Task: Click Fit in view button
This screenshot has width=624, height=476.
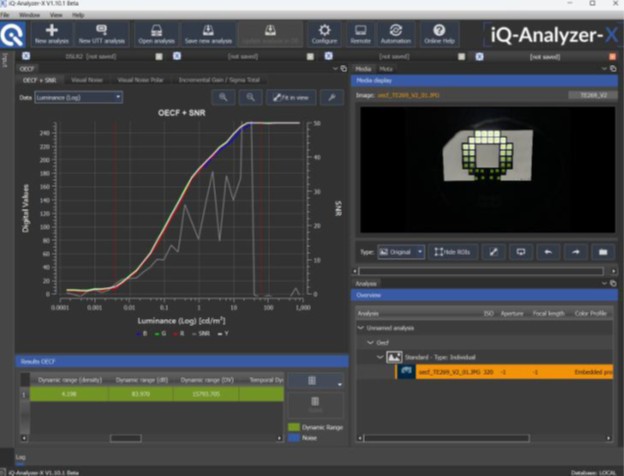Action: point(291,97)
